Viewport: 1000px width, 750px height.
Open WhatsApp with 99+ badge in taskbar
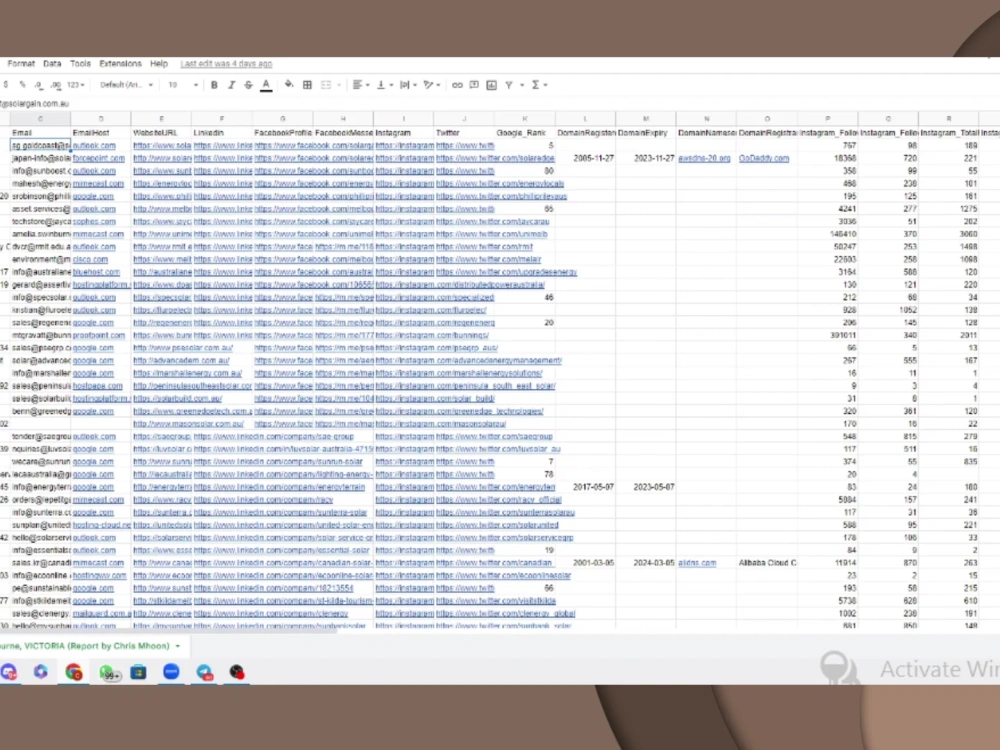point(108,672)
